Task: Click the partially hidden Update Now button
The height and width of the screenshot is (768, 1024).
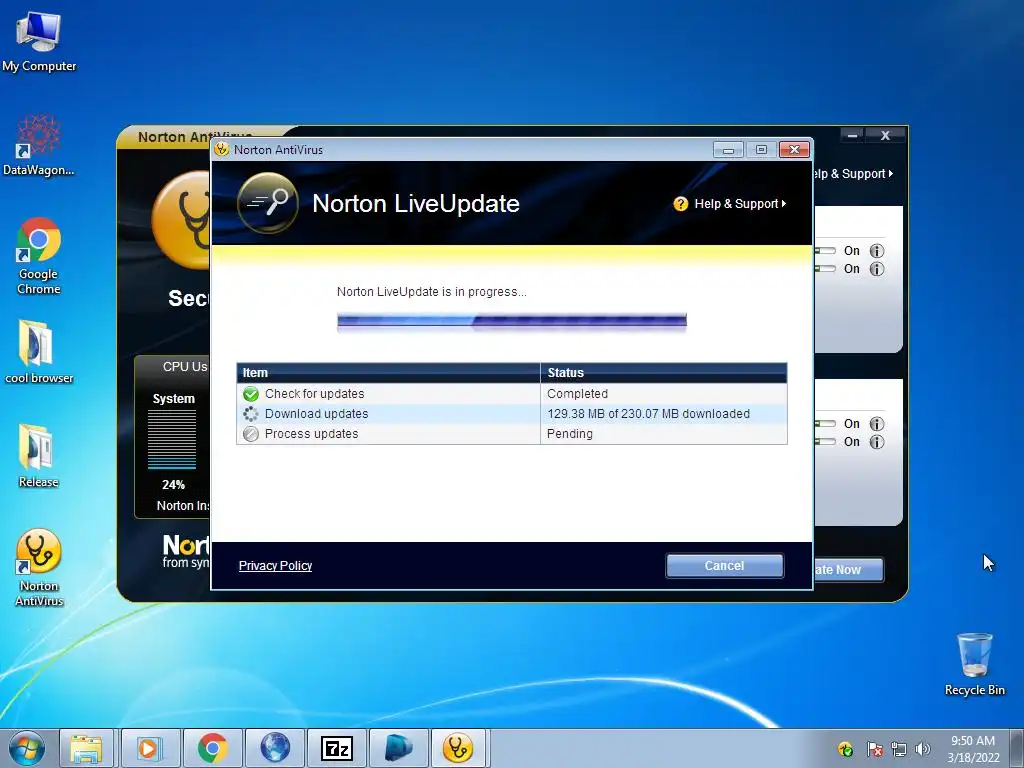Action: click(x=848, y=569)
